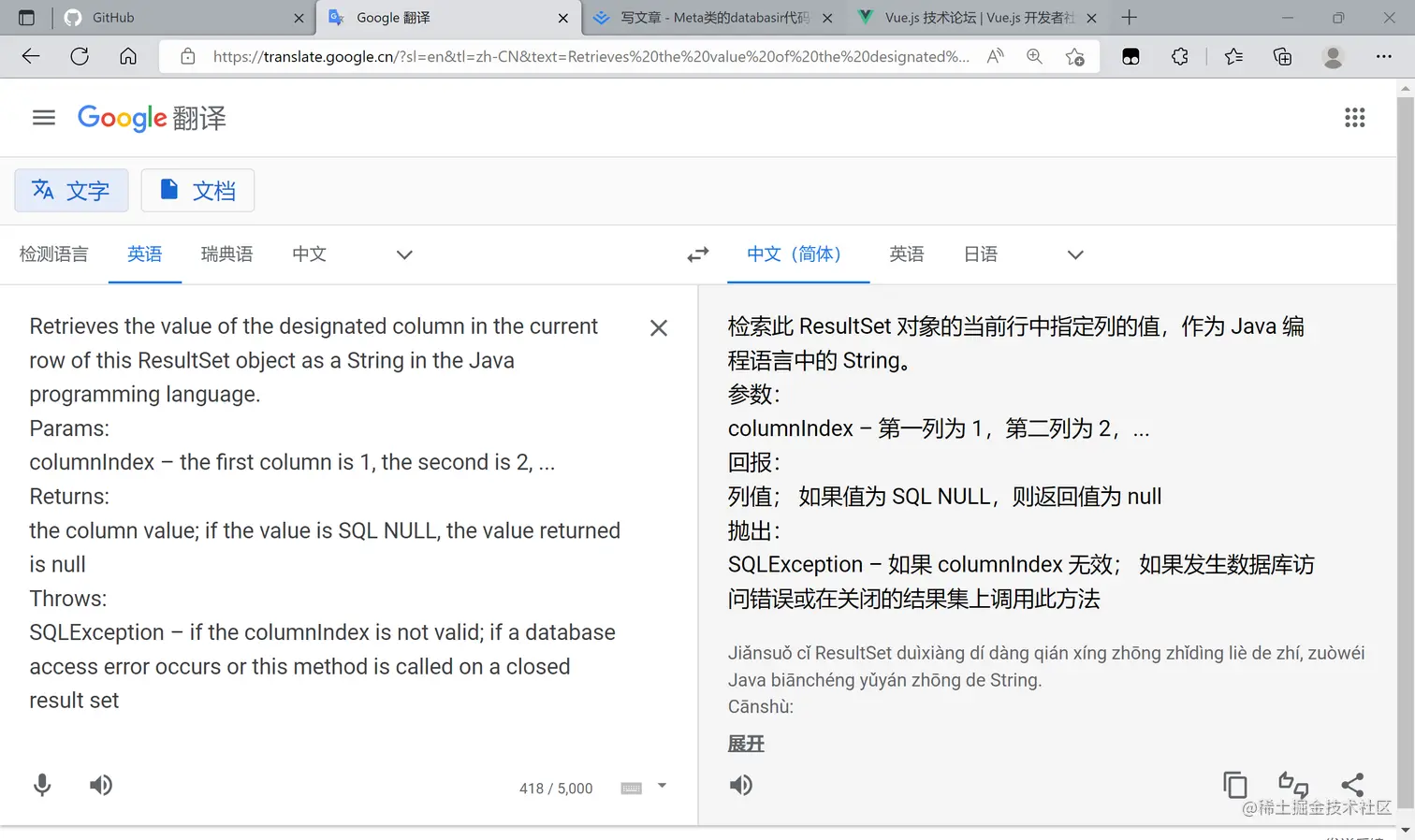Refresh the current page
Image resolution: width=1415 pixels, height=840 pixels.
[x=80, y=56]
